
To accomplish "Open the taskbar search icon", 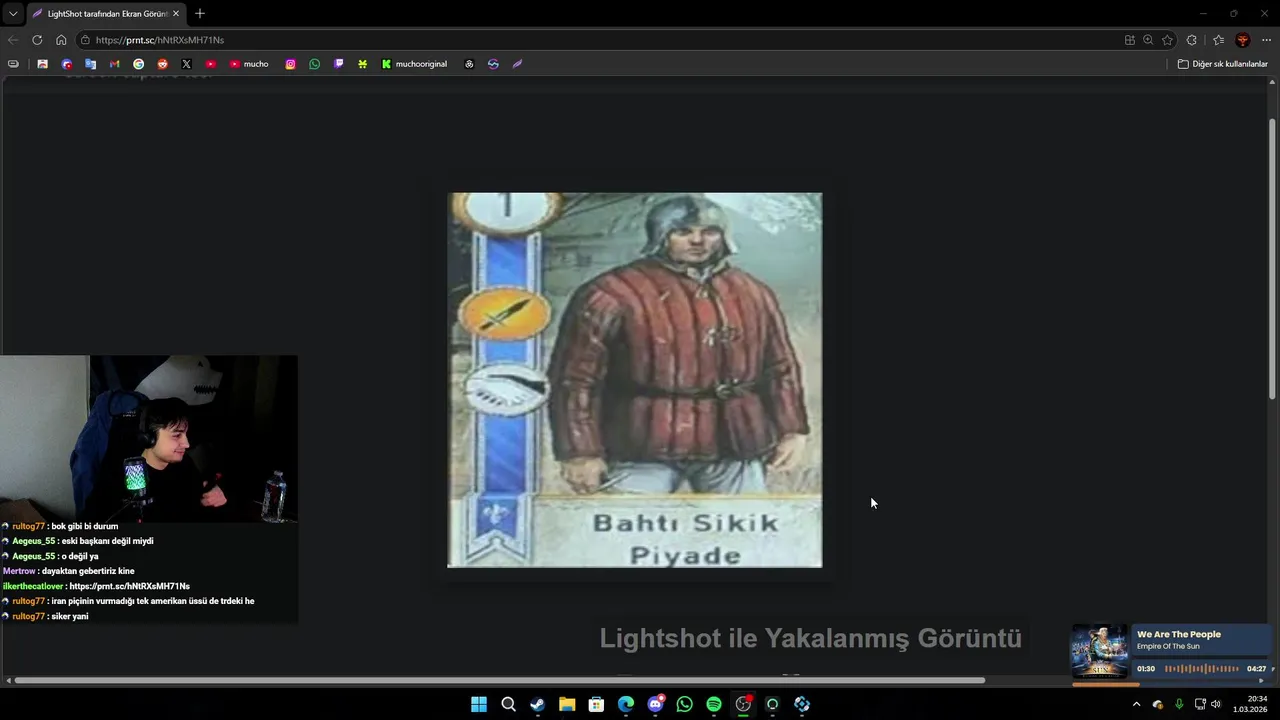I will [508, 704].
